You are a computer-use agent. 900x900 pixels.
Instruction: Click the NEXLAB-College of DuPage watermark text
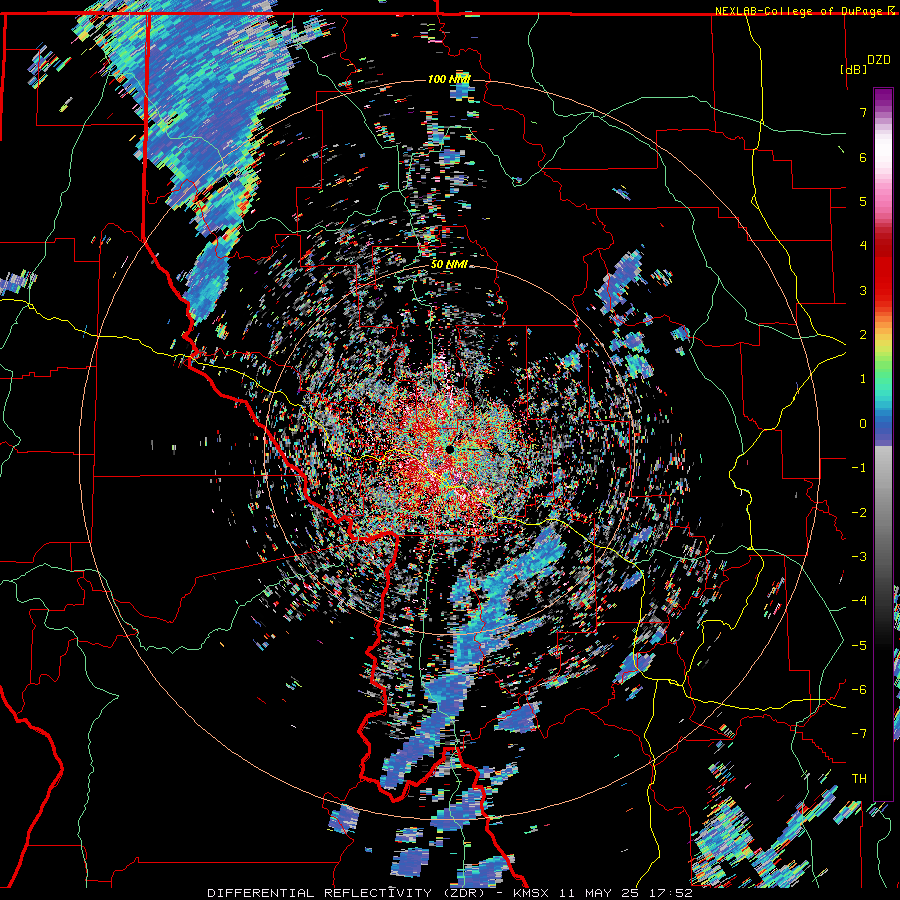(799, 11)
